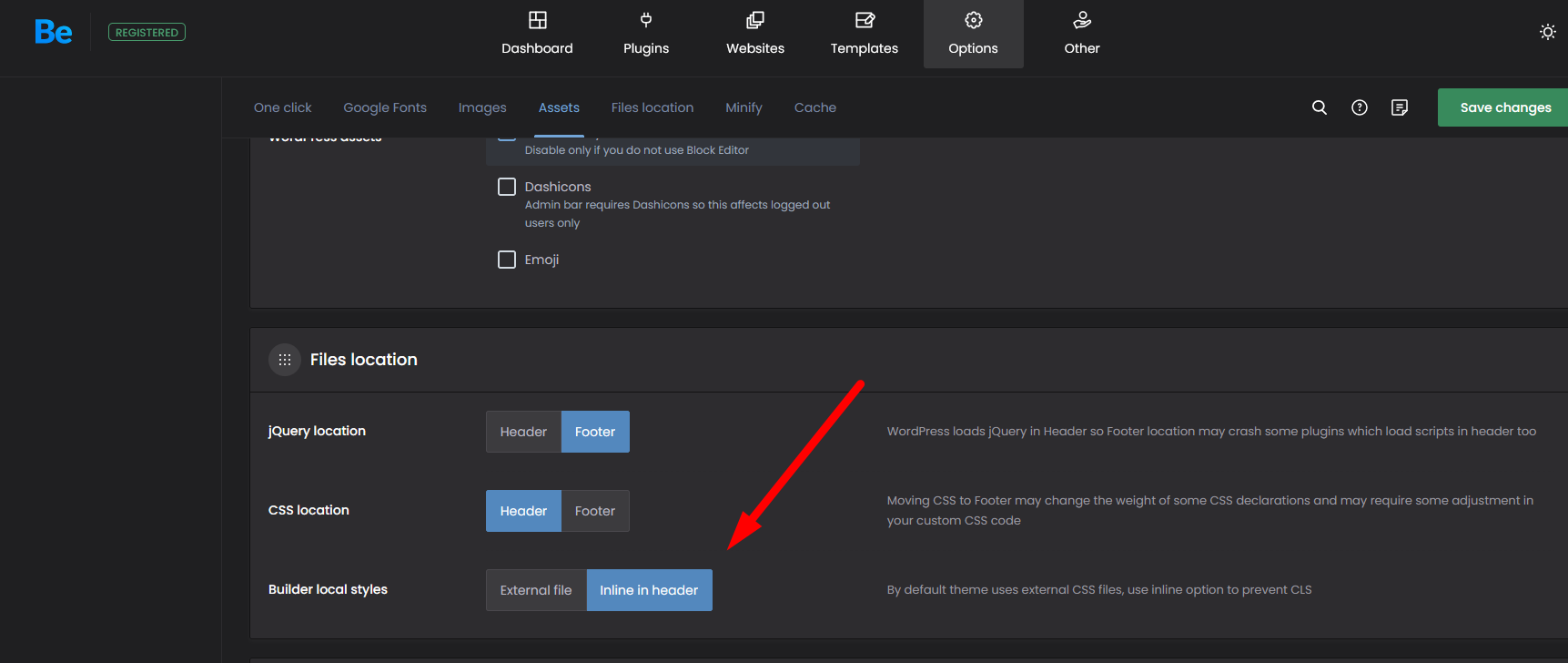
Task: Select the Assets tab
Action: [x=559, y=107]
